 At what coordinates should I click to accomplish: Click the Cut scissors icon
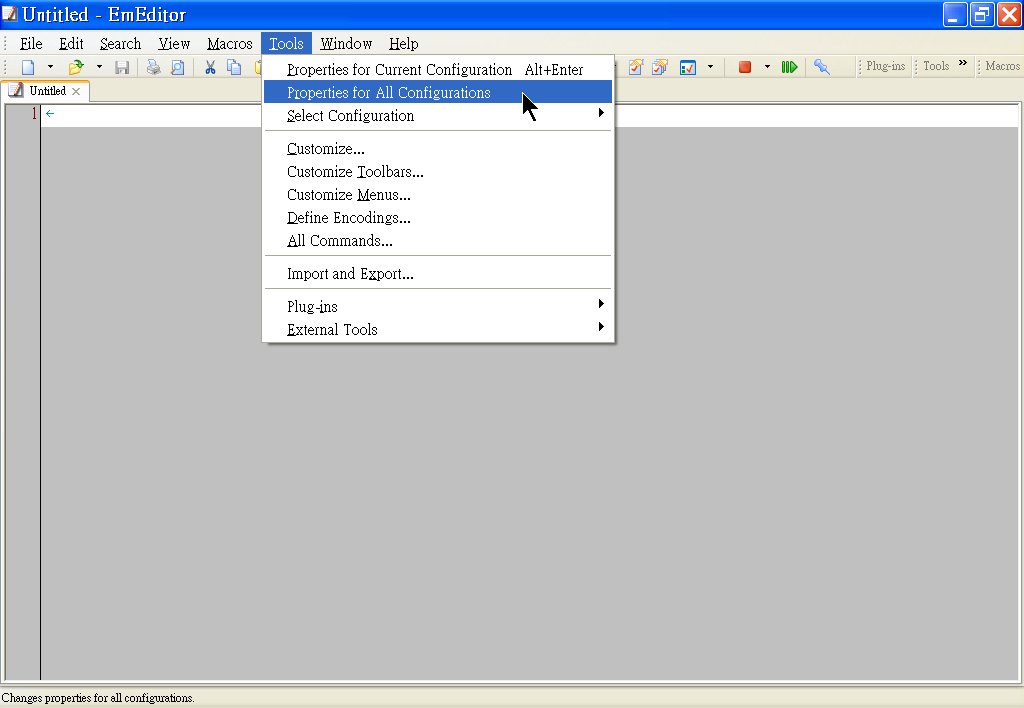210,67
